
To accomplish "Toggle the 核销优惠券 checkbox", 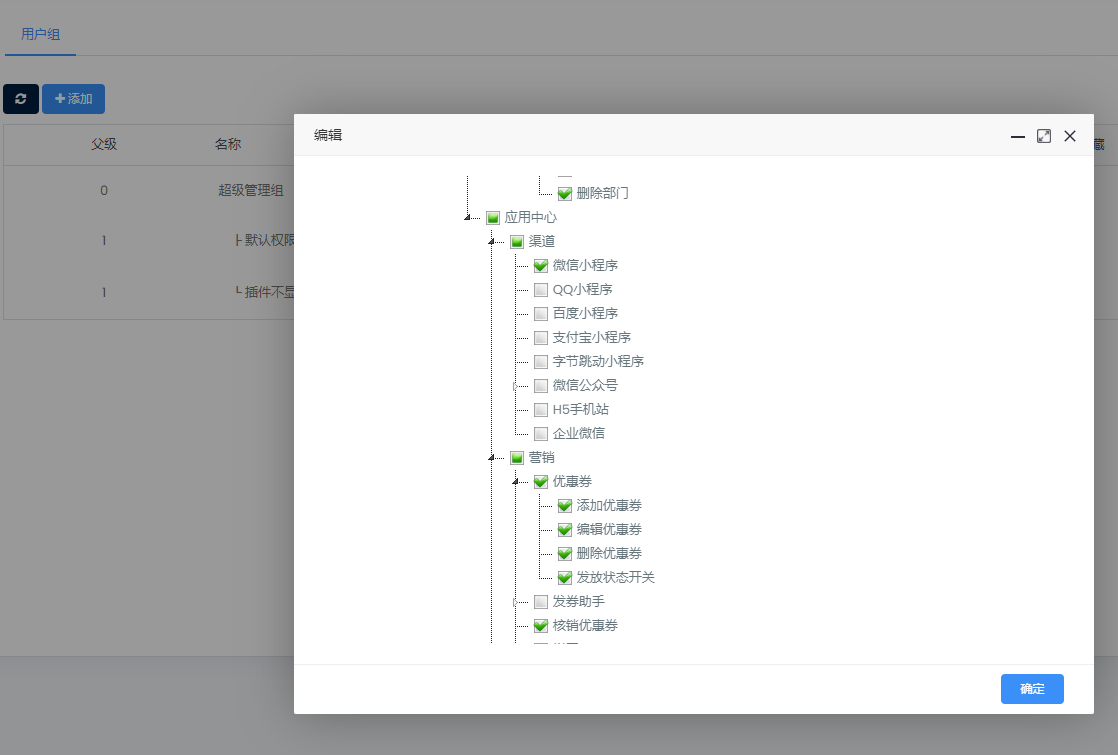I will pos(541,626).
